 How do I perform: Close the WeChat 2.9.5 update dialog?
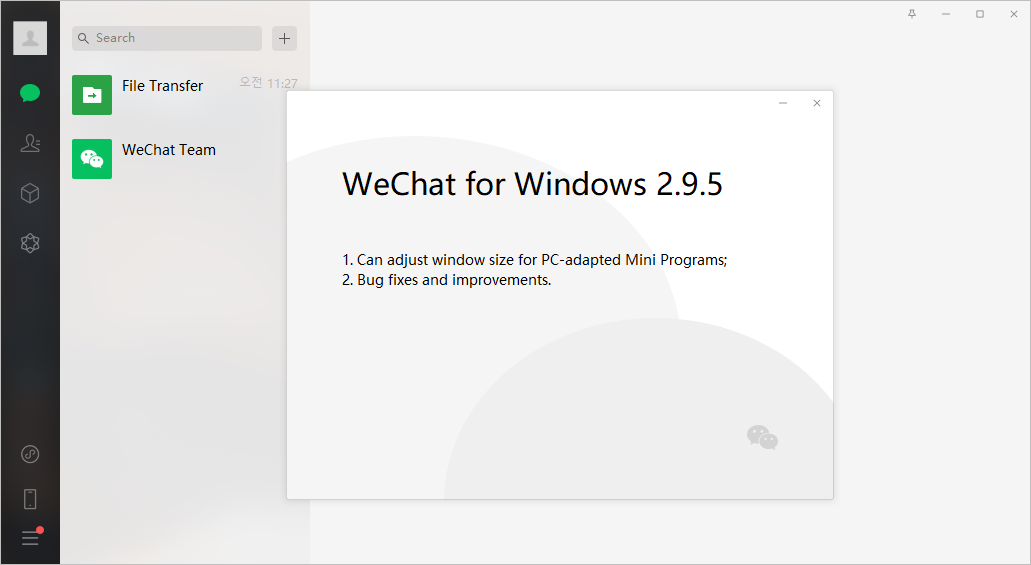point(817,103)
